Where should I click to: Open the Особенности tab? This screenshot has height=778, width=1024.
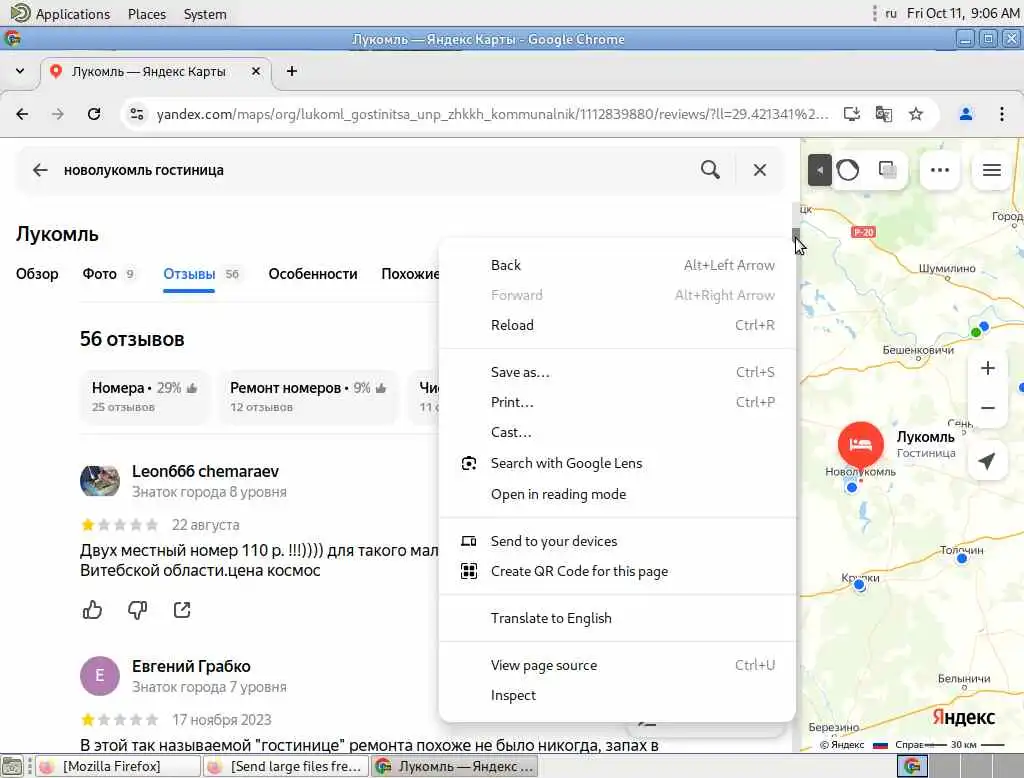coord(313,274)
